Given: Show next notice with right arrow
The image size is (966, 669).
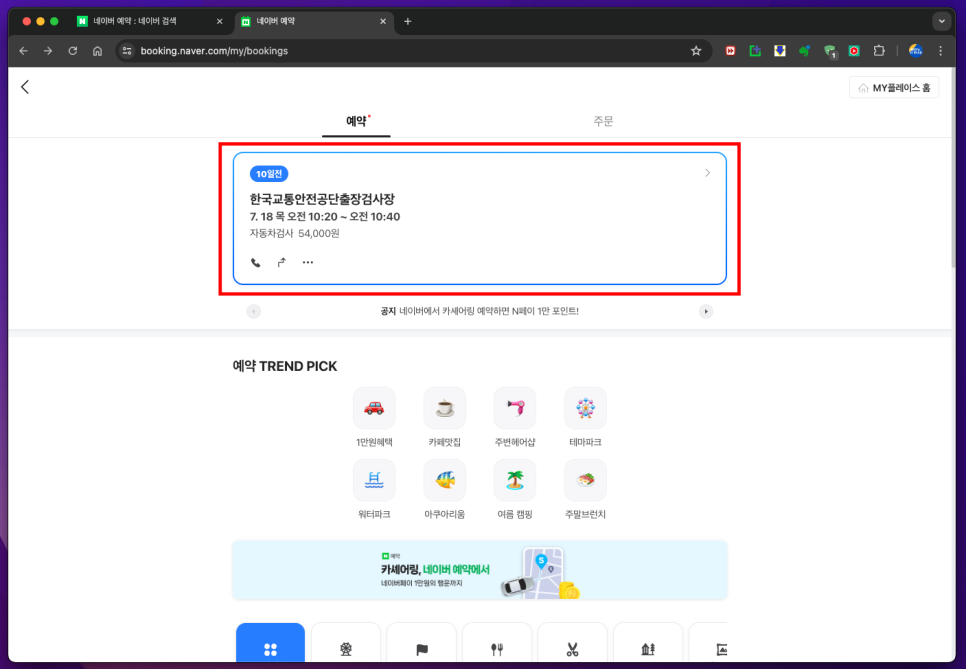Looking at the screenshot, I should tap(706, 311).
